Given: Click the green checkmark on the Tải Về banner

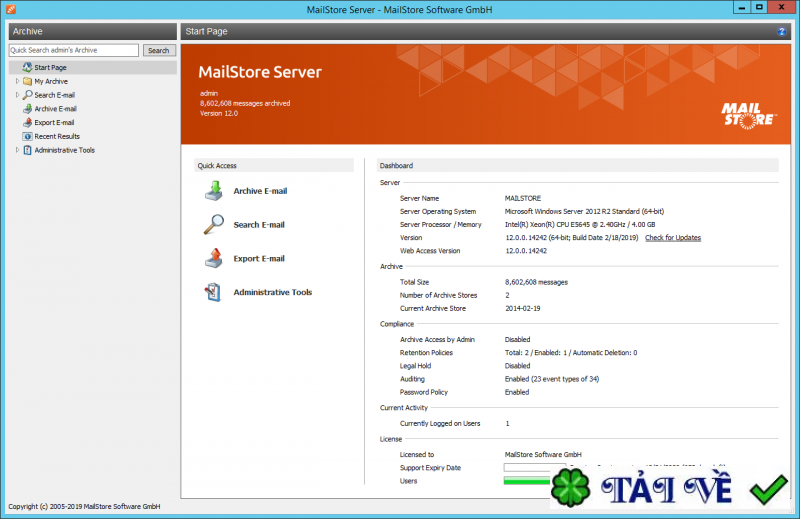Looking at the screenshot, I should click(768, 490).
